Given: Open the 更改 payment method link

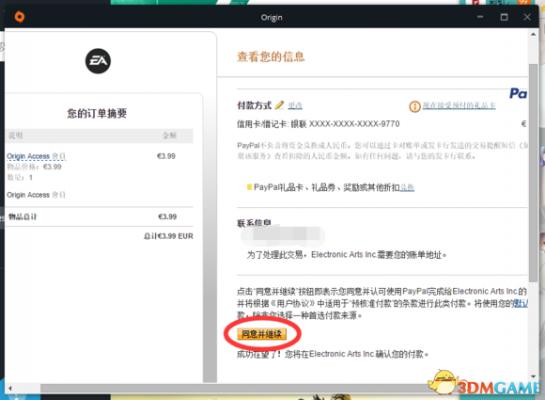Looking at the screenshot, I should point(295,105).
